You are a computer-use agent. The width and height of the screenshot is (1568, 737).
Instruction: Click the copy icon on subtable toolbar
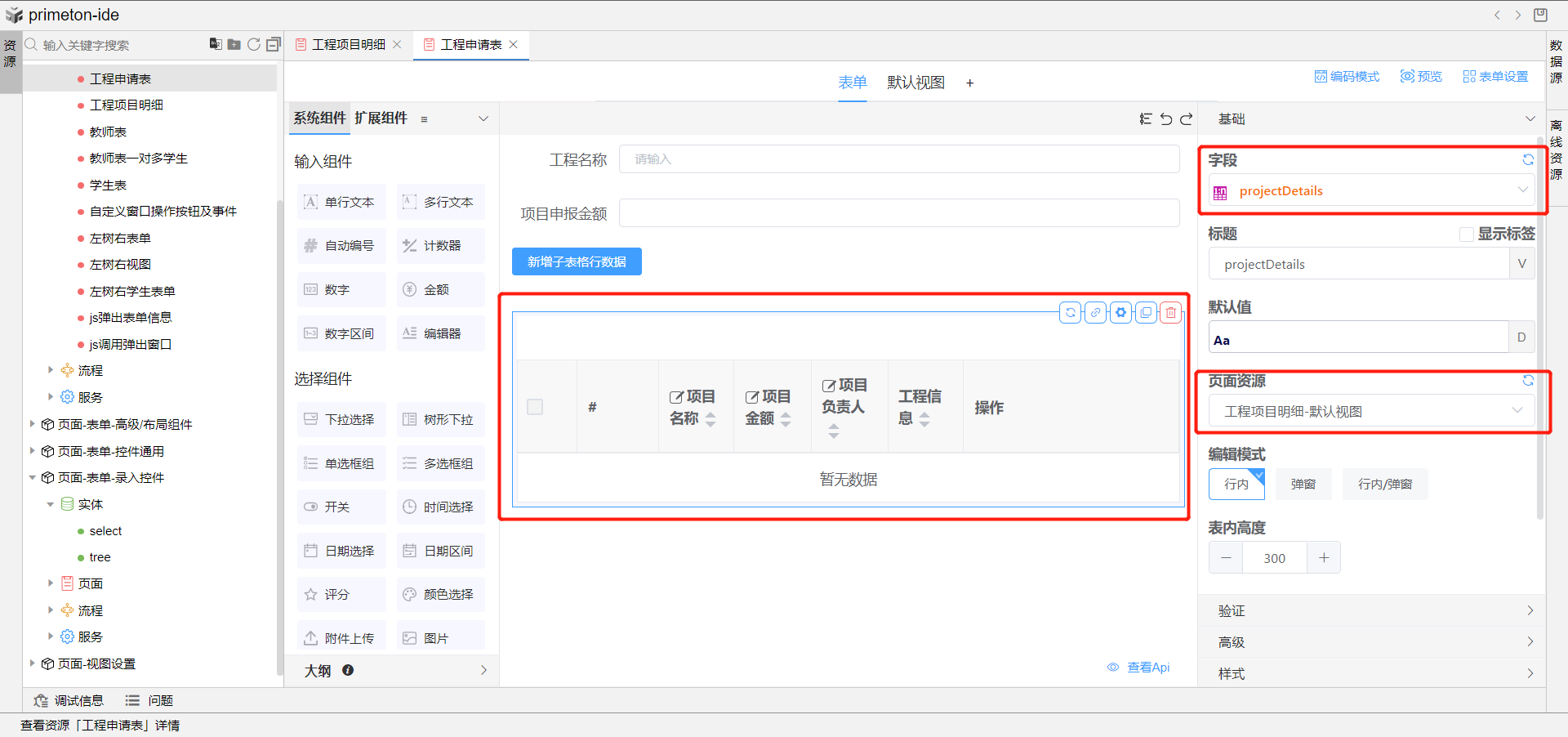click(1147, 313)
